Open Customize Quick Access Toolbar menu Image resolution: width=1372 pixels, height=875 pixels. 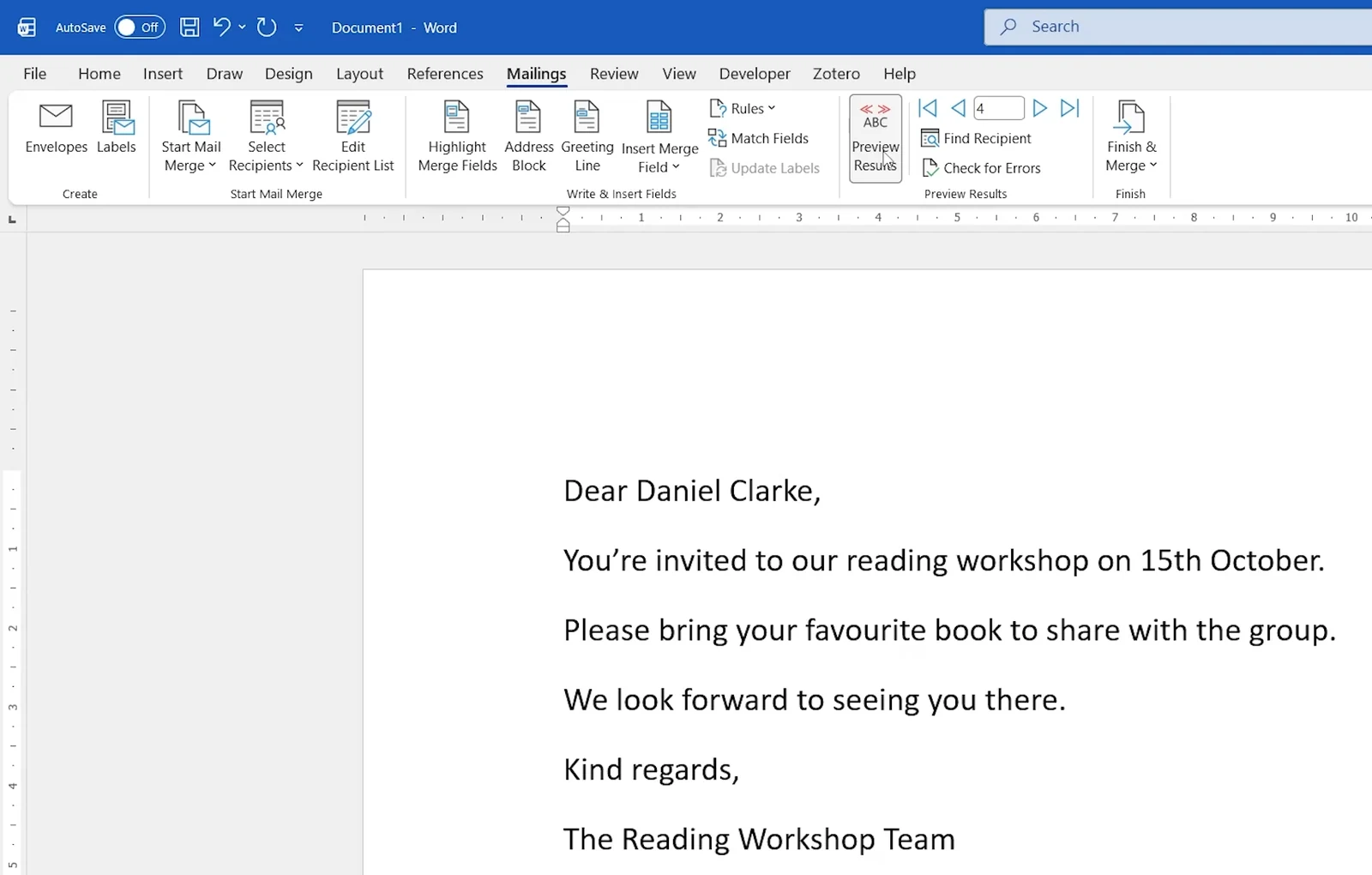point(298,27)
